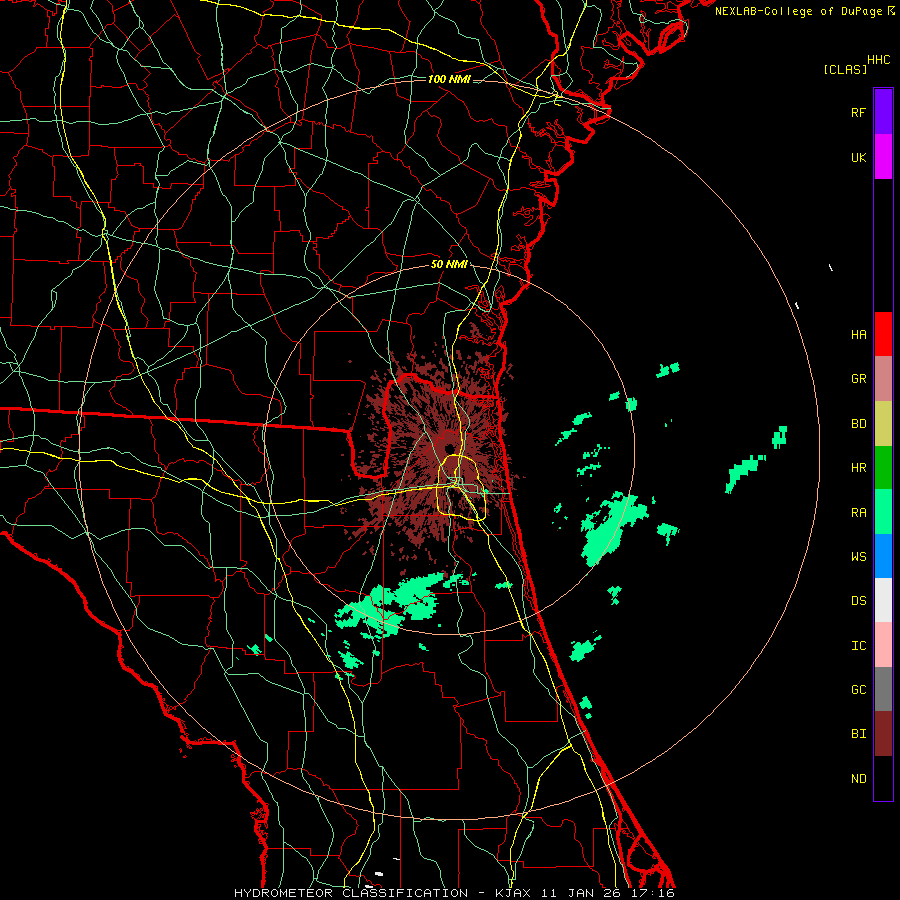Select the light pink IC swatch
Screen dimensions: 900x900
(x=883, y=645)
